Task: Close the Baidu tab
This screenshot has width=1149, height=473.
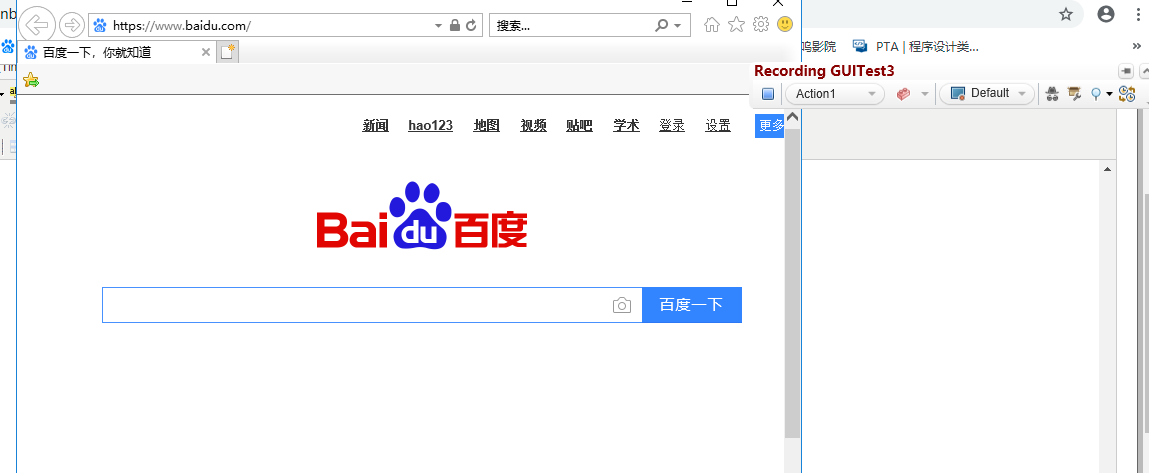Action: coord(206,52)
